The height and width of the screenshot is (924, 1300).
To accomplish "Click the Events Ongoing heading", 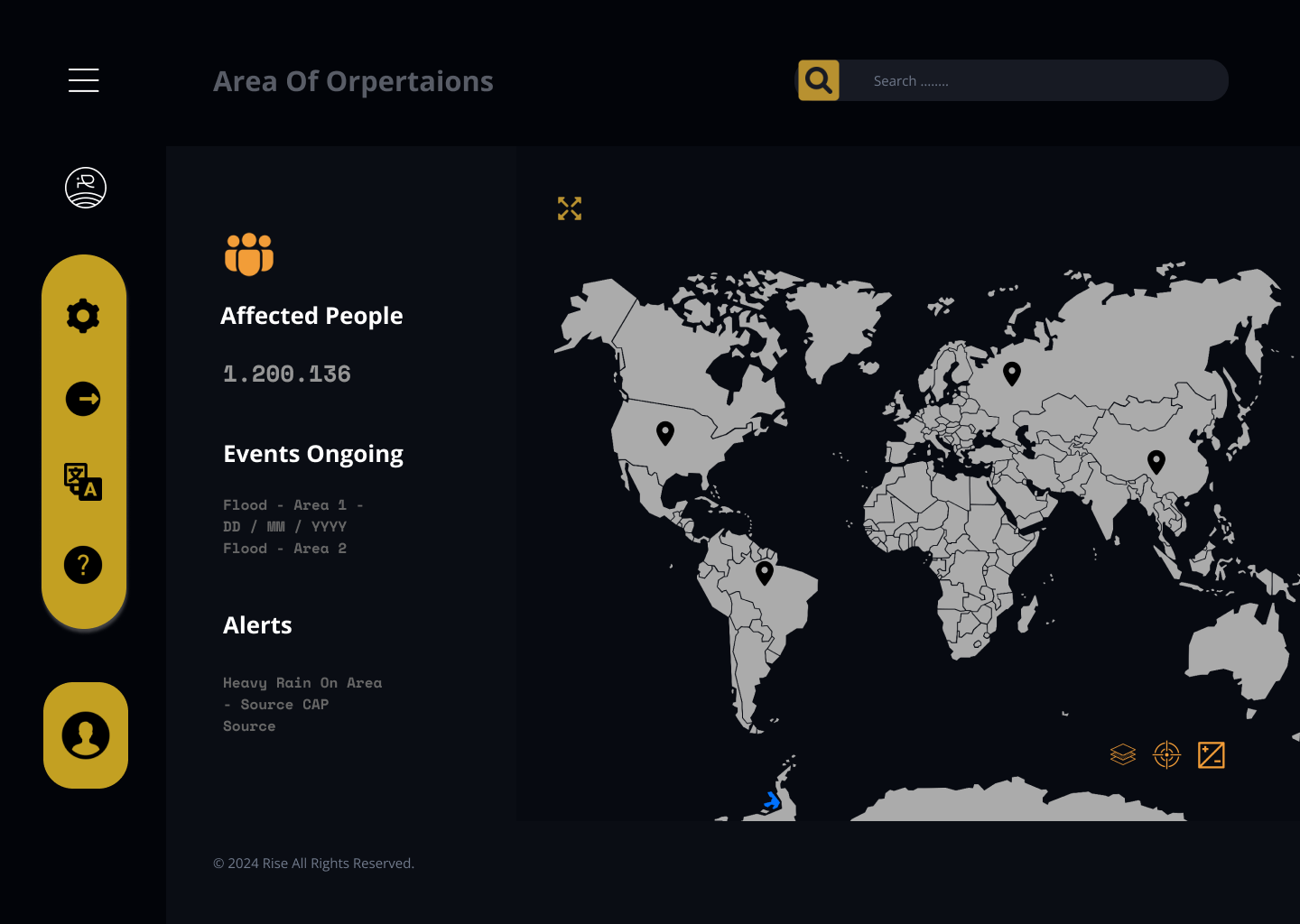I will [313, 454].
